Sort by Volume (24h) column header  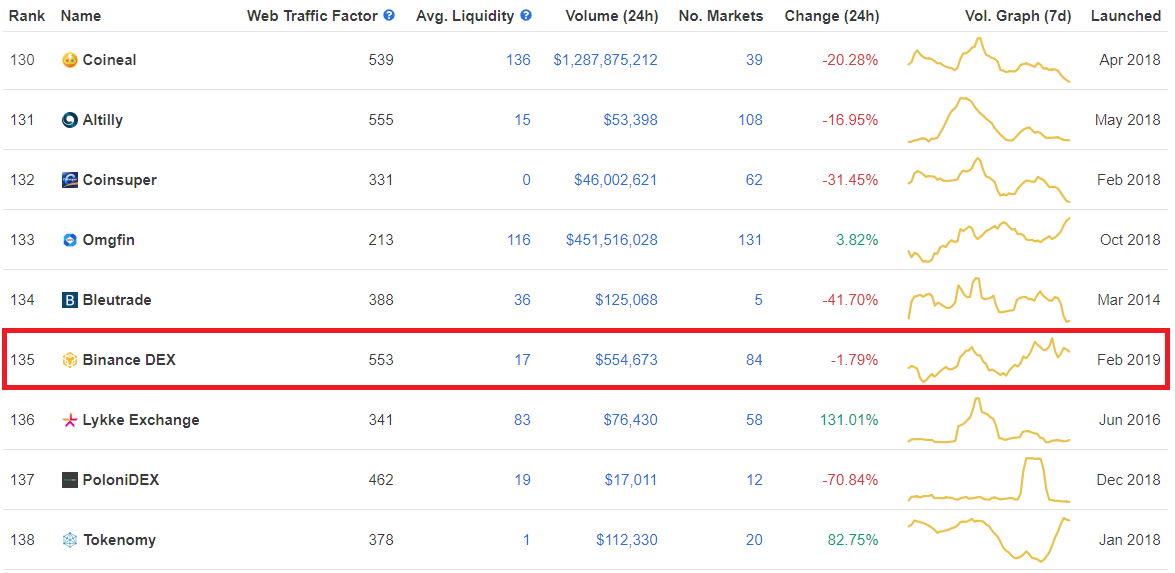(611, 16)
